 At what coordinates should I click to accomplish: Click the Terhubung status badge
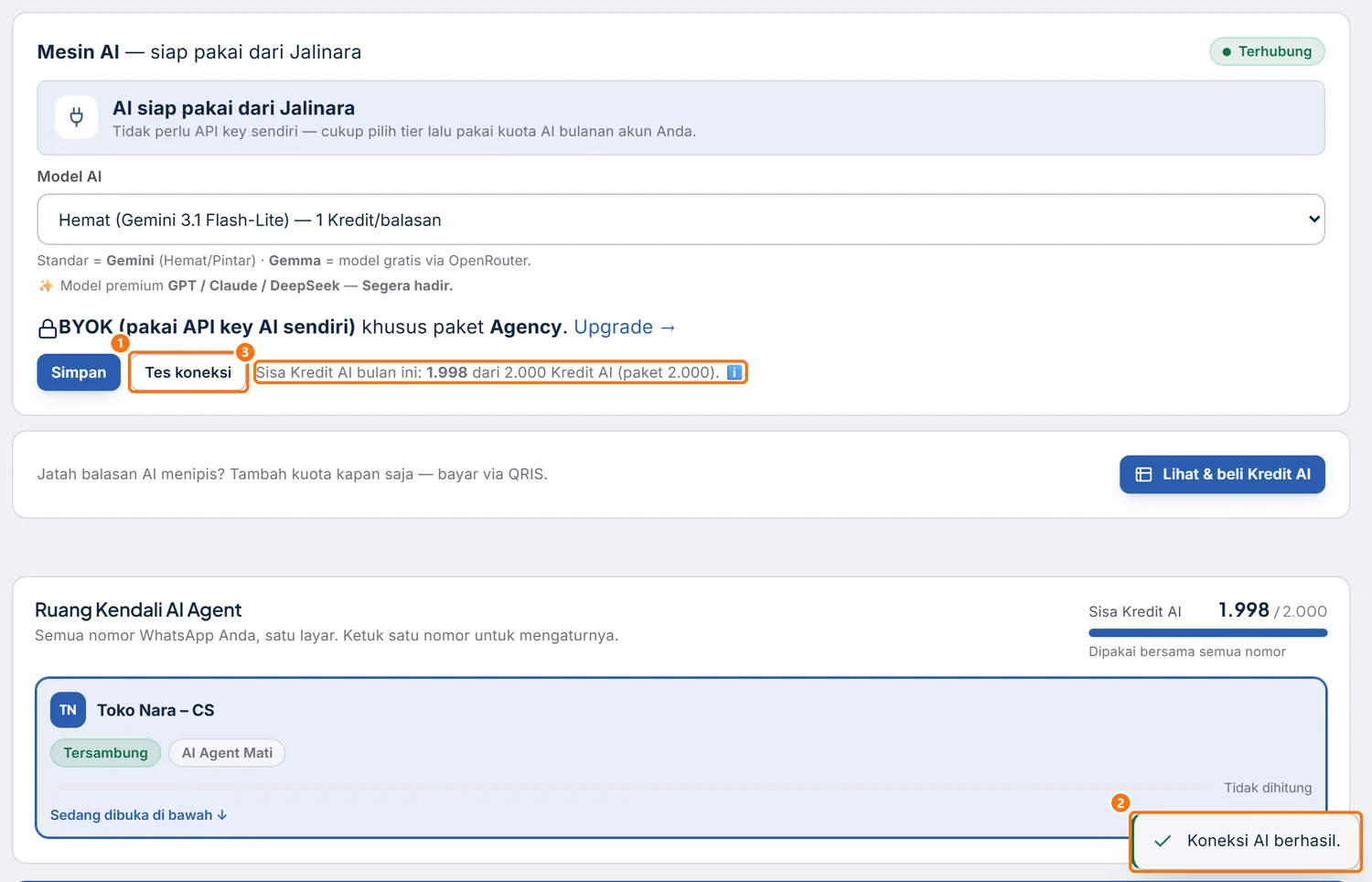pos(1267,51)
